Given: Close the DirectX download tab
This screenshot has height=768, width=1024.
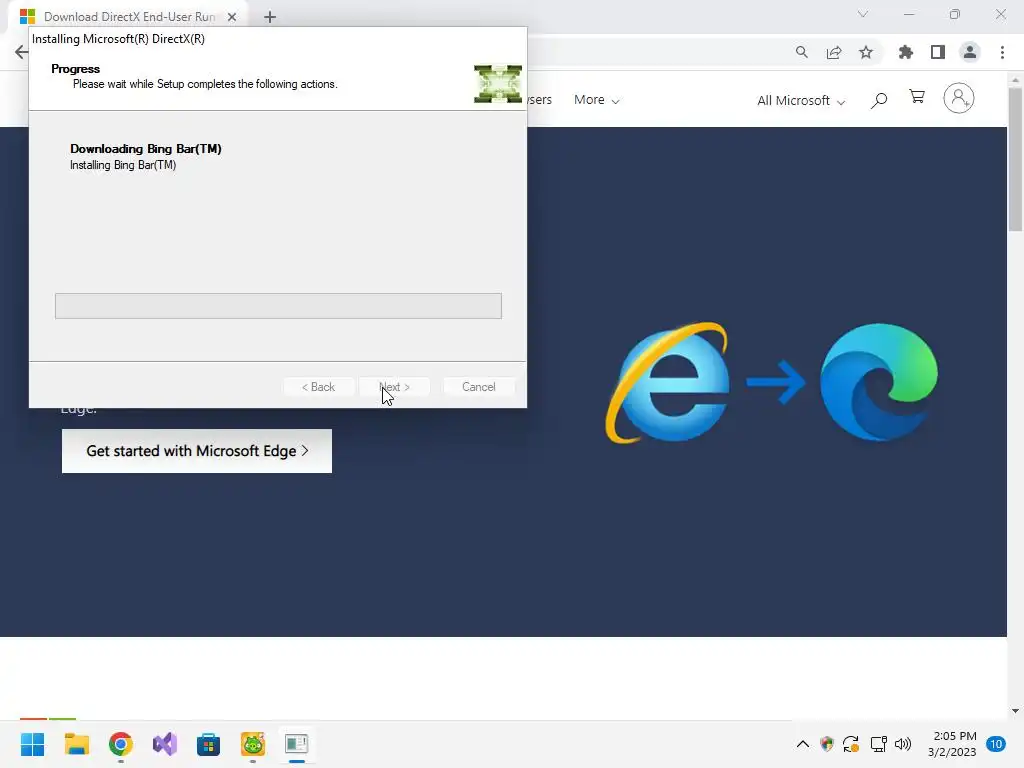Looking at the screenshot, I should click(232, 17).
